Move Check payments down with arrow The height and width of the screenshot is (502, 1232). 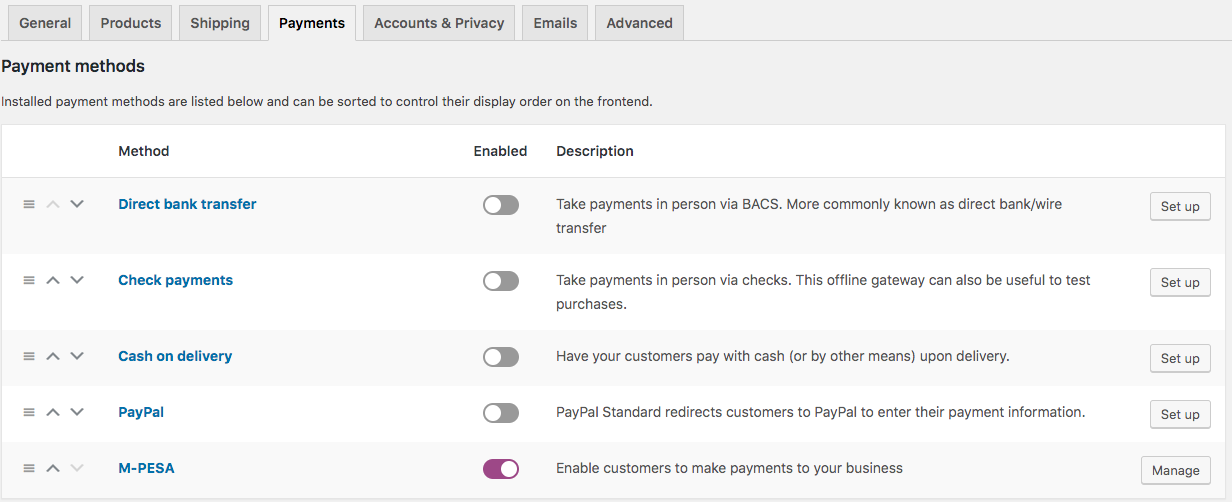click(x=77, y=280)
